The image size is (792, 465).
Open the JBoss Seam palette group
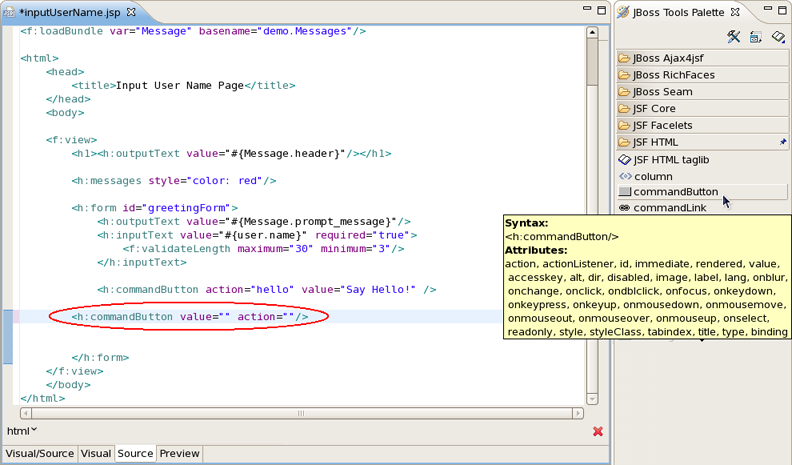click(662, 92)
